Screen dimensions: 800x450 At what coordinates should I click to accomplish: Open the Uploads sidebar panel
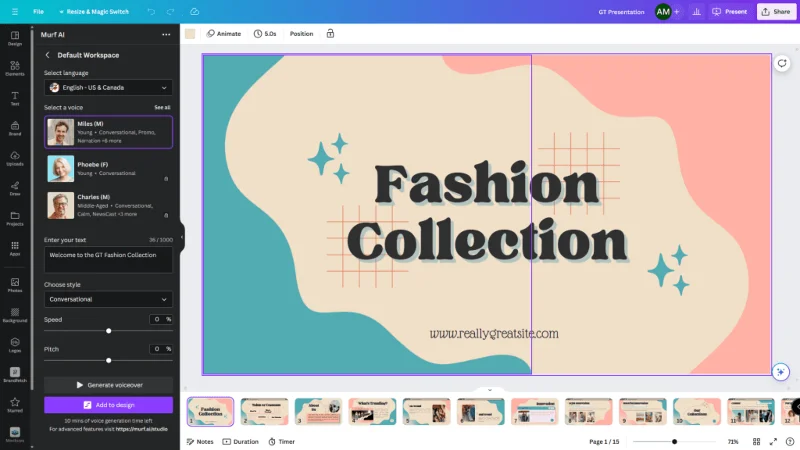pyautogui.click(x=15, y=158)
